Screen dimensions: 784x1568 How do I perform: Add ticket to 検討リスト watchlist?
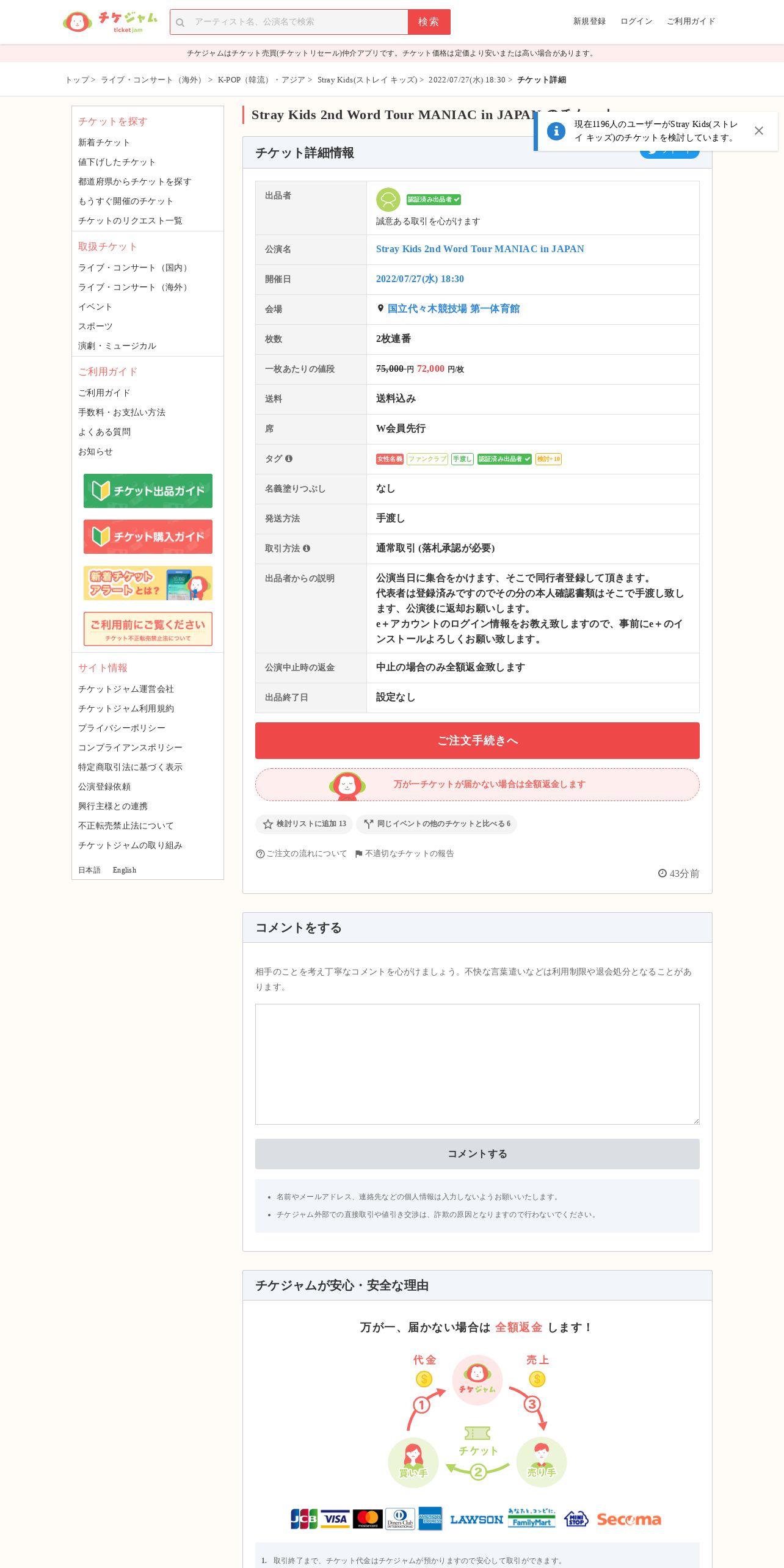point(304,824)
